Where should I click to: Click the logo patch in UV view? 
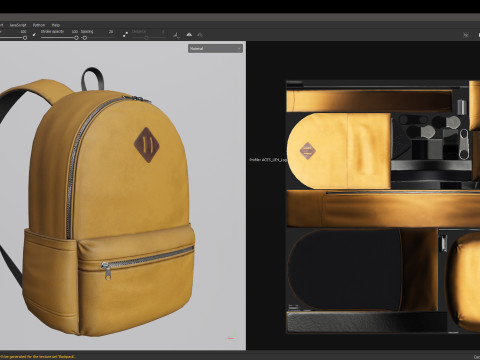[x=307, y=151]
